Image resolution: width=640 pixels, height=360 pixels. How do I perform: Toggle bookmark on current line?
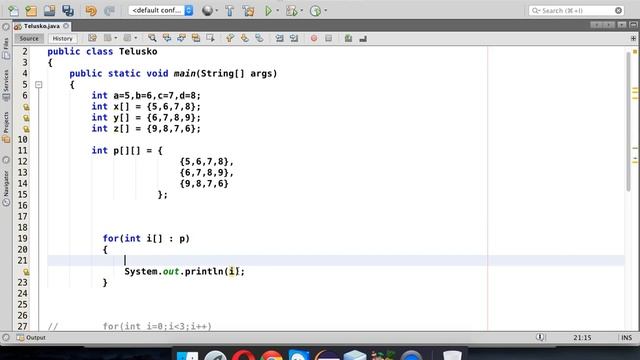point(259,38)
